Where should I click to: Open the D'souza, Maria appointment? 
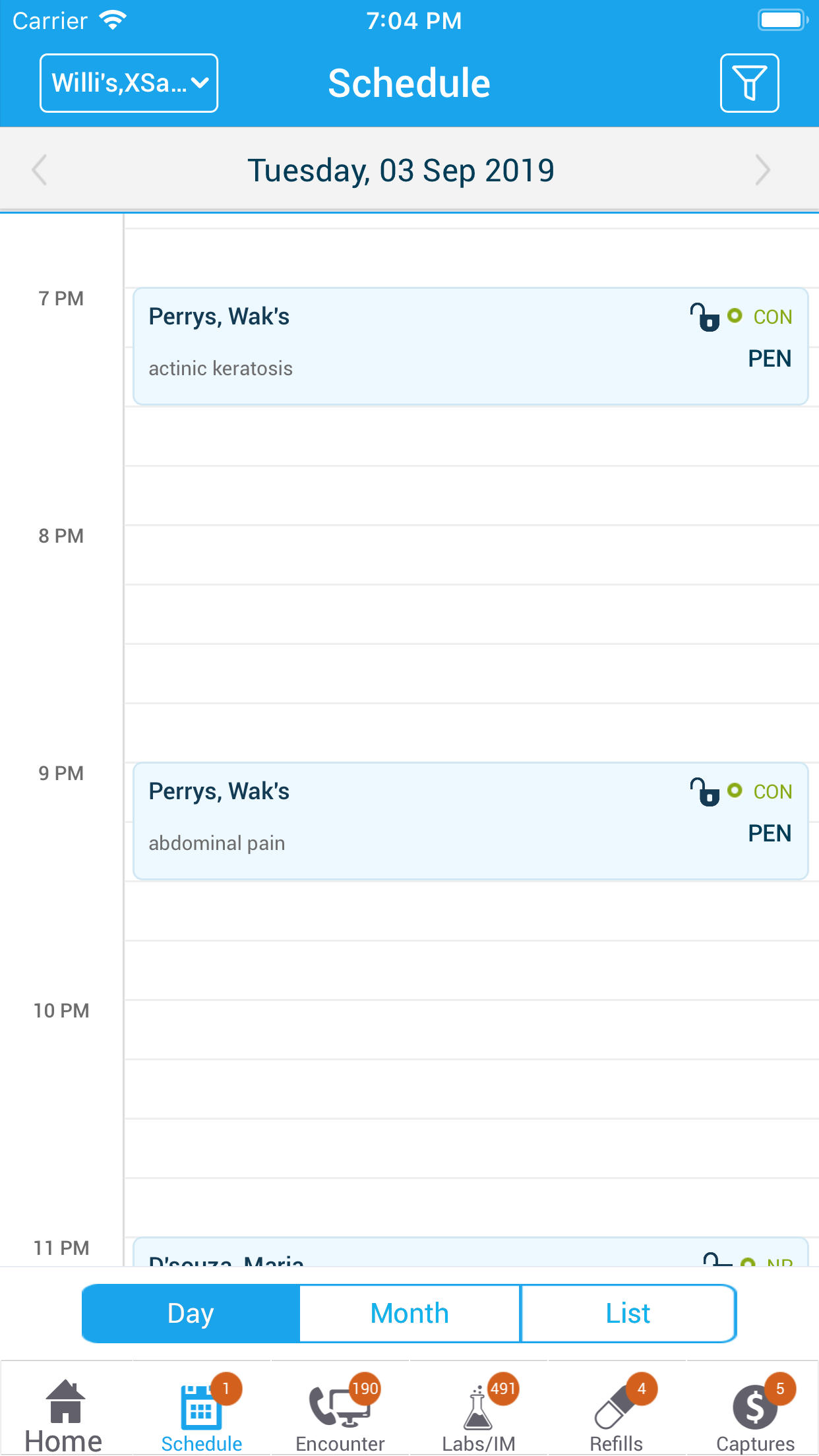(x=471, y=1252)
